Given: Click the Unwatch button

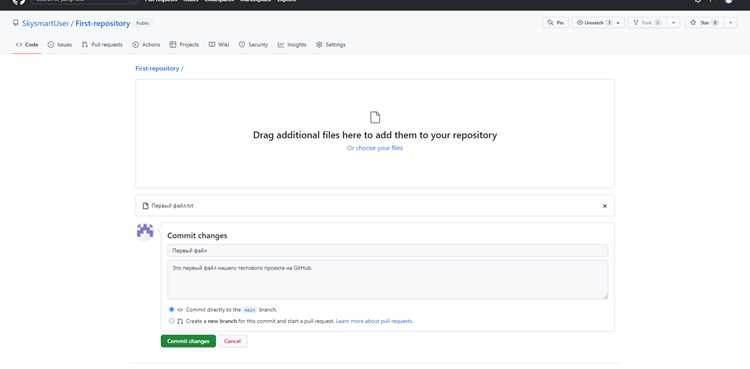Looking at the screenshot, I should [x=594, y=22].
